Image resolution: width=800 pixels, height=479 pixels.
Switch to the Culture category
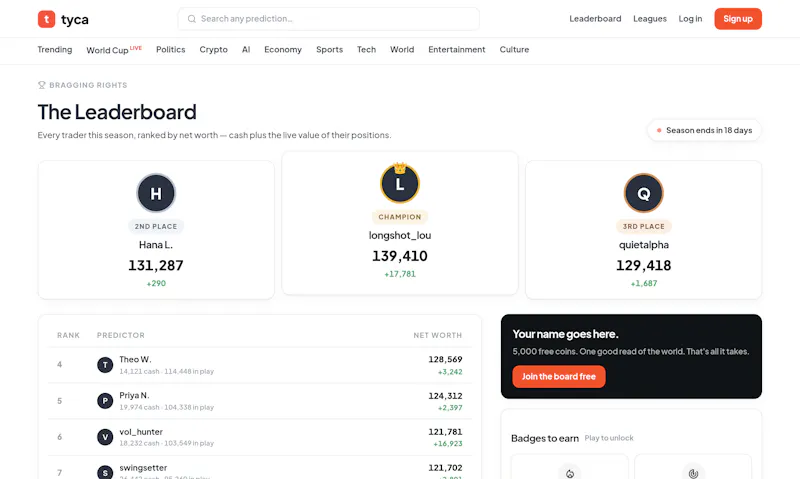(x=514, y=49)
